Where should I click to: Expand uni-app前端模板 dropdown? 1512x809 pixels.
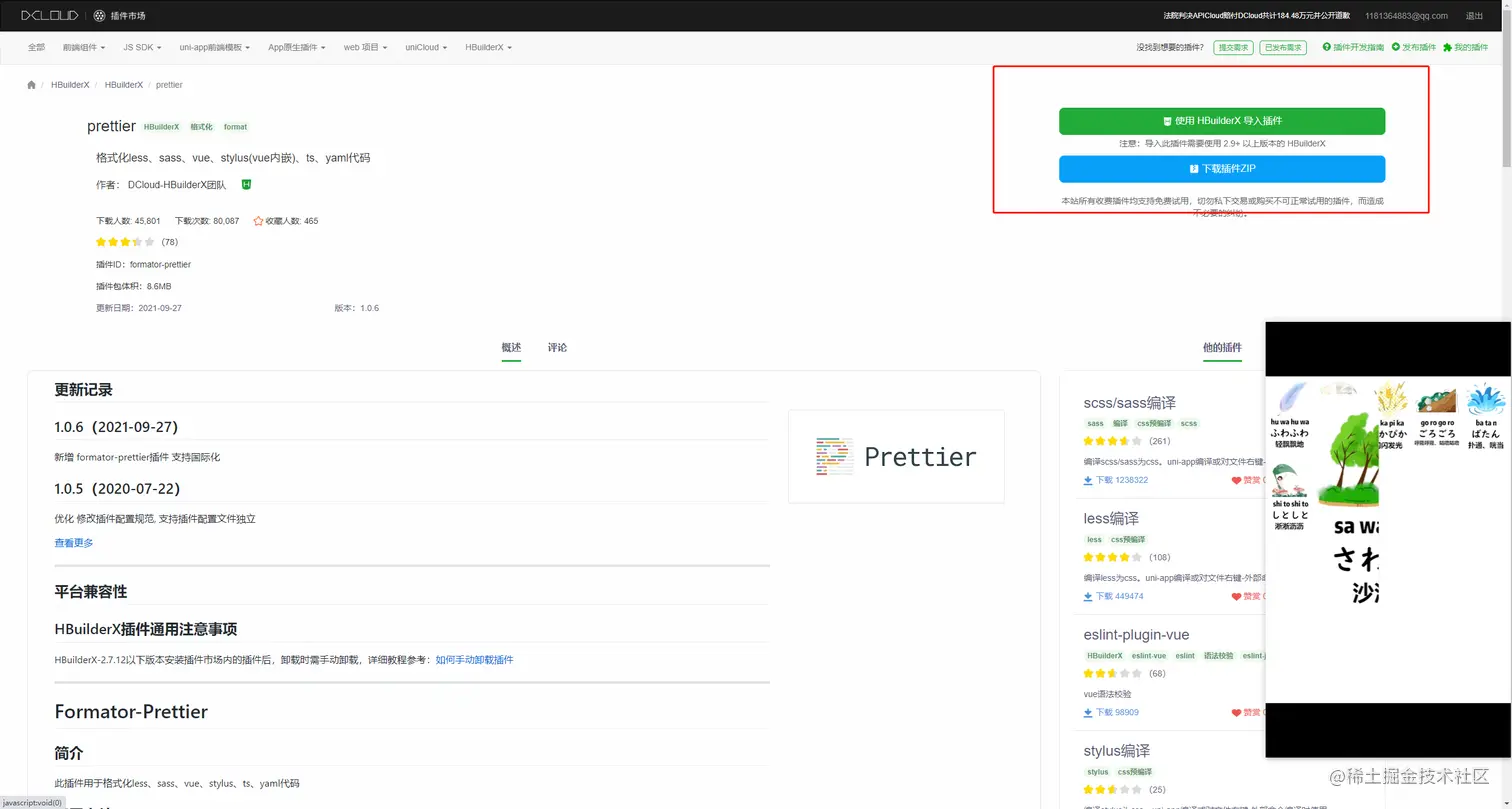click(215, 47)
